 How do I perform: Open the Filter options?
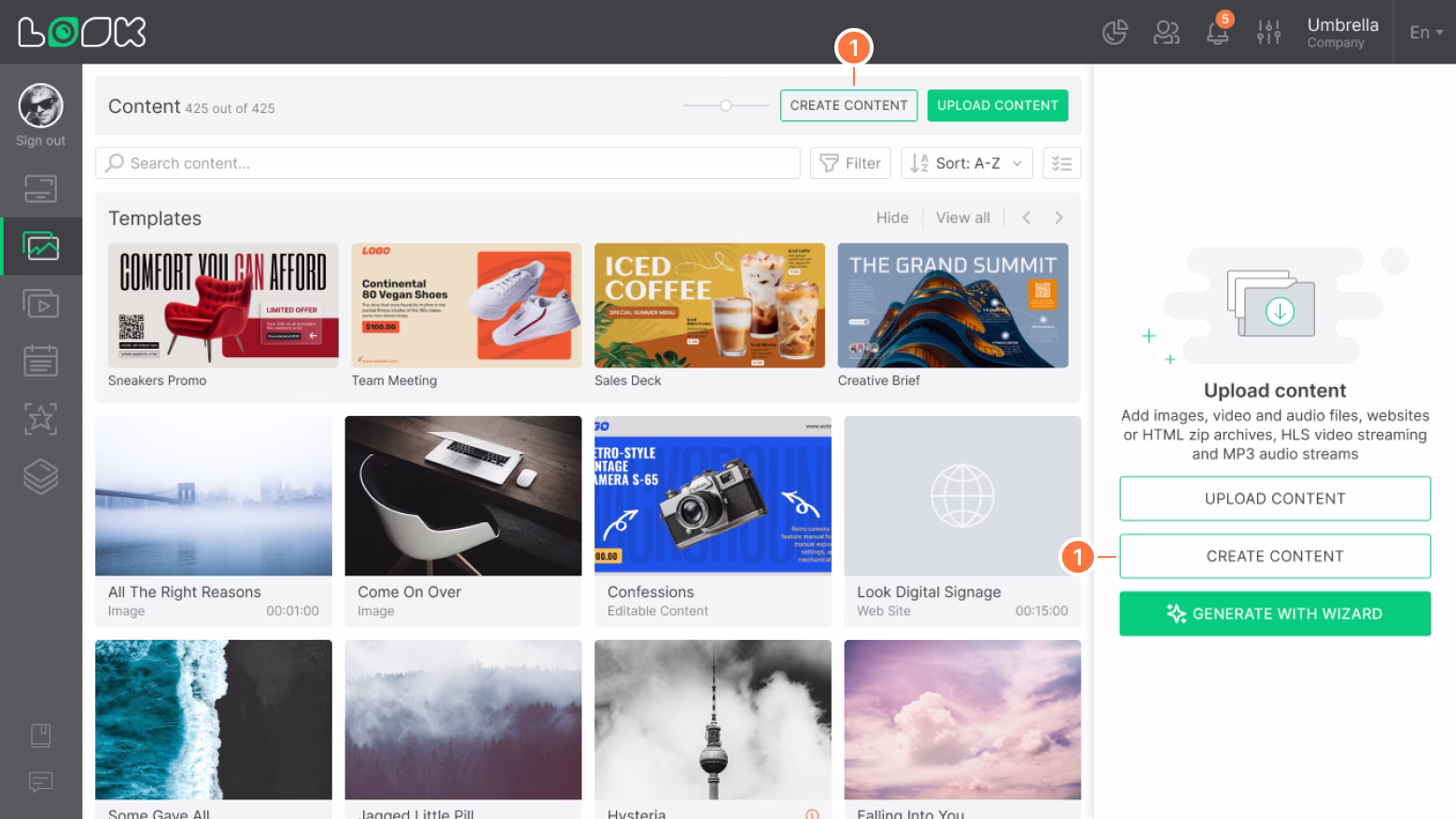(x=849, y=162)
